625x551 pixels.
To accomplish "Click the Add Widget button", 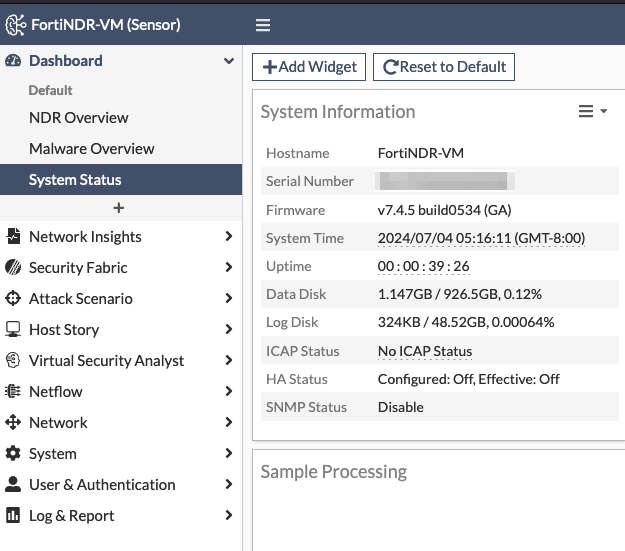I will point(310,67).
